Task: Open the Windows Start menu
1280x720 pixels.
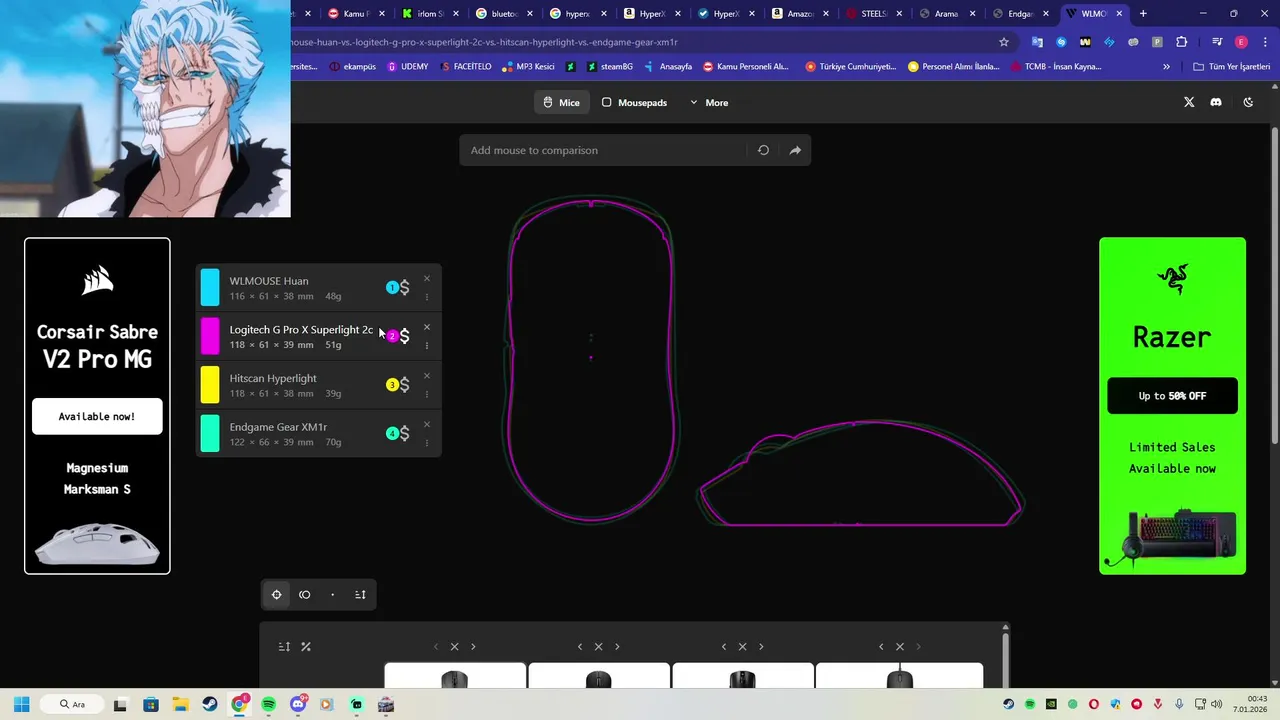Action: click(x=21, y=704)
